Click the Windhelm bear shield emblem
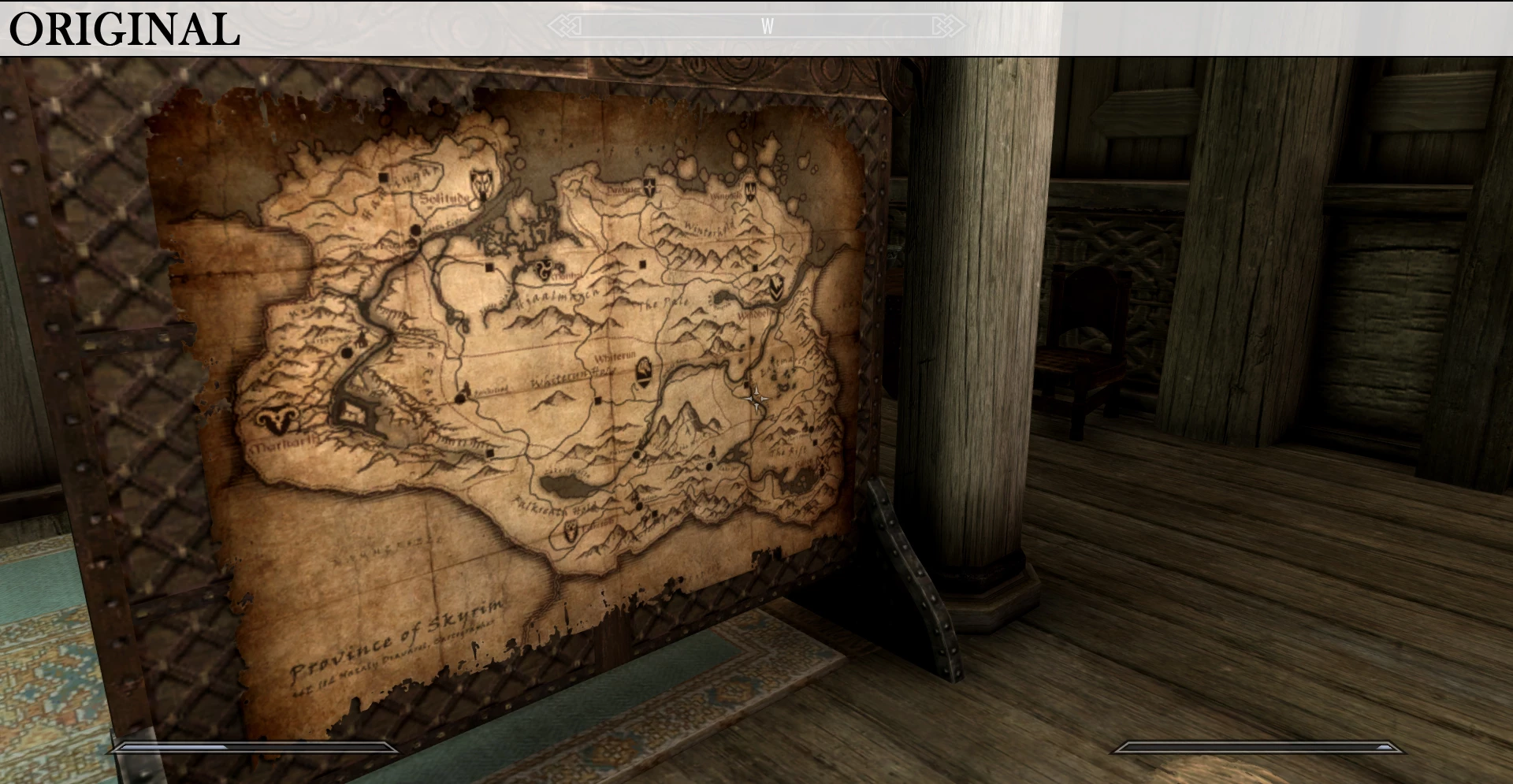Screen dimensions: 1513x784 (x=777, y=288)
